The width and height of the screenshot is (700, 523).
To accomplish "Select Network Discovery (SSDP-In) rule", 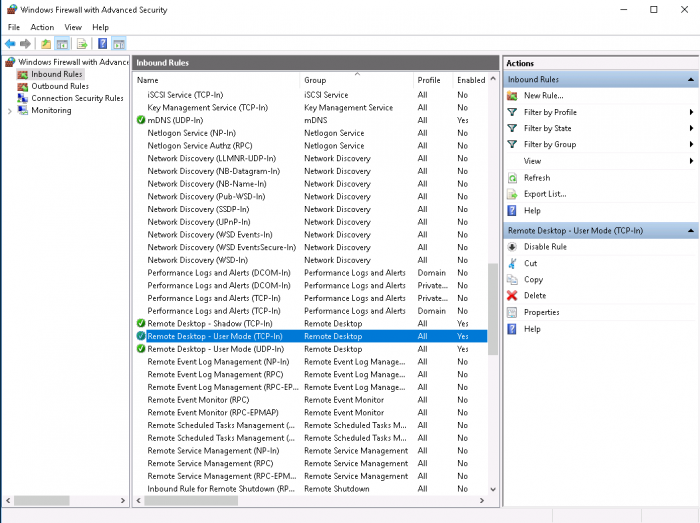I will tap(311, 209).
